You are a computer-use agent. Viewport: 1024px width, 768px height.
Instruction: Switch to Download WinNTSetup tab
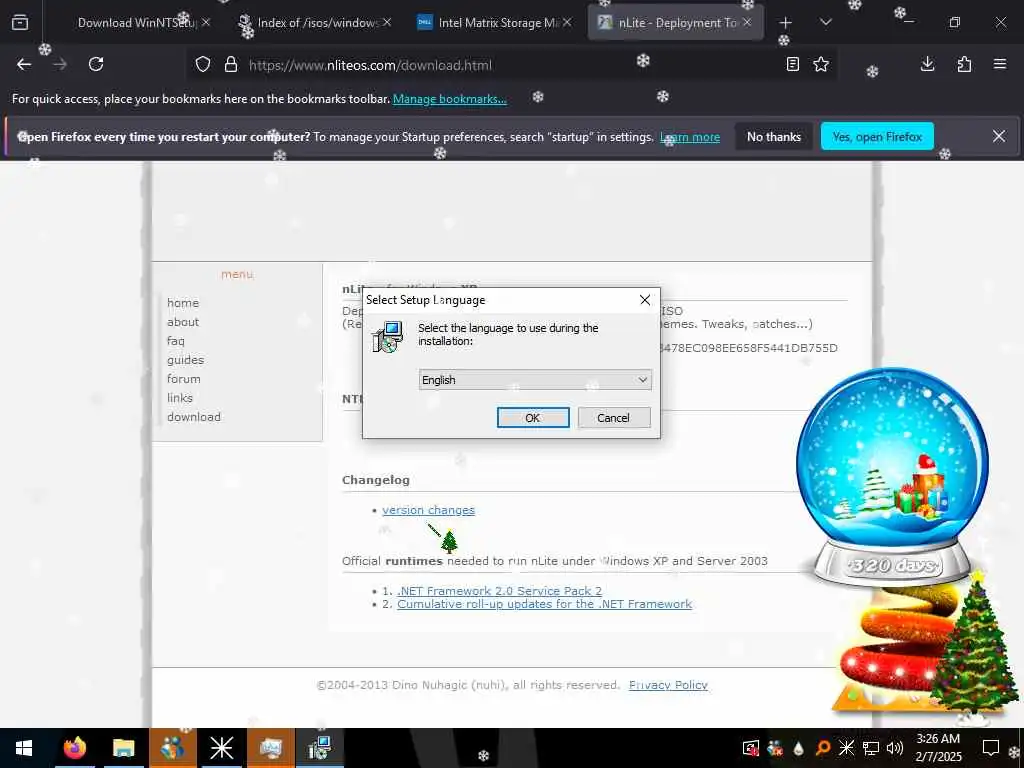click(136, 22)
